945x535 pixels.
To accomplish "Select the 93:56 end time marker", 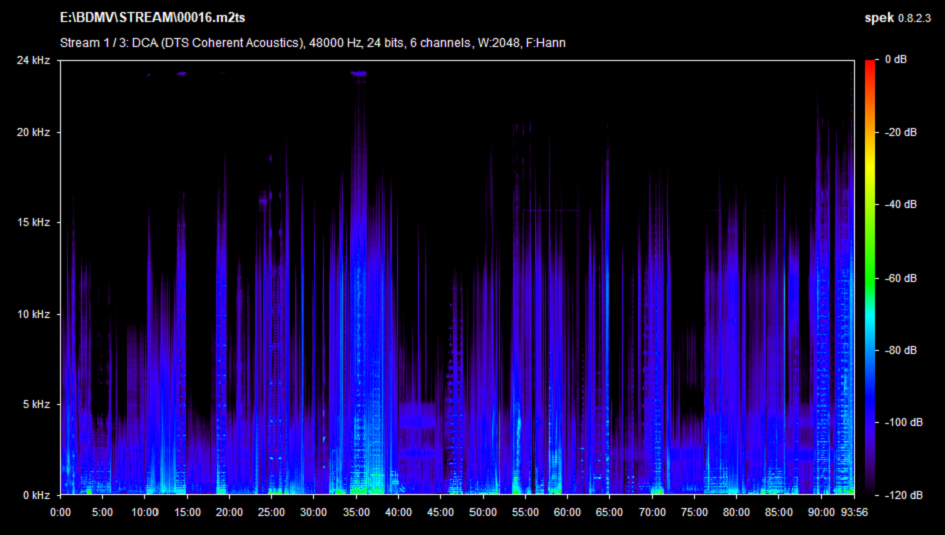I will [853, 512].
